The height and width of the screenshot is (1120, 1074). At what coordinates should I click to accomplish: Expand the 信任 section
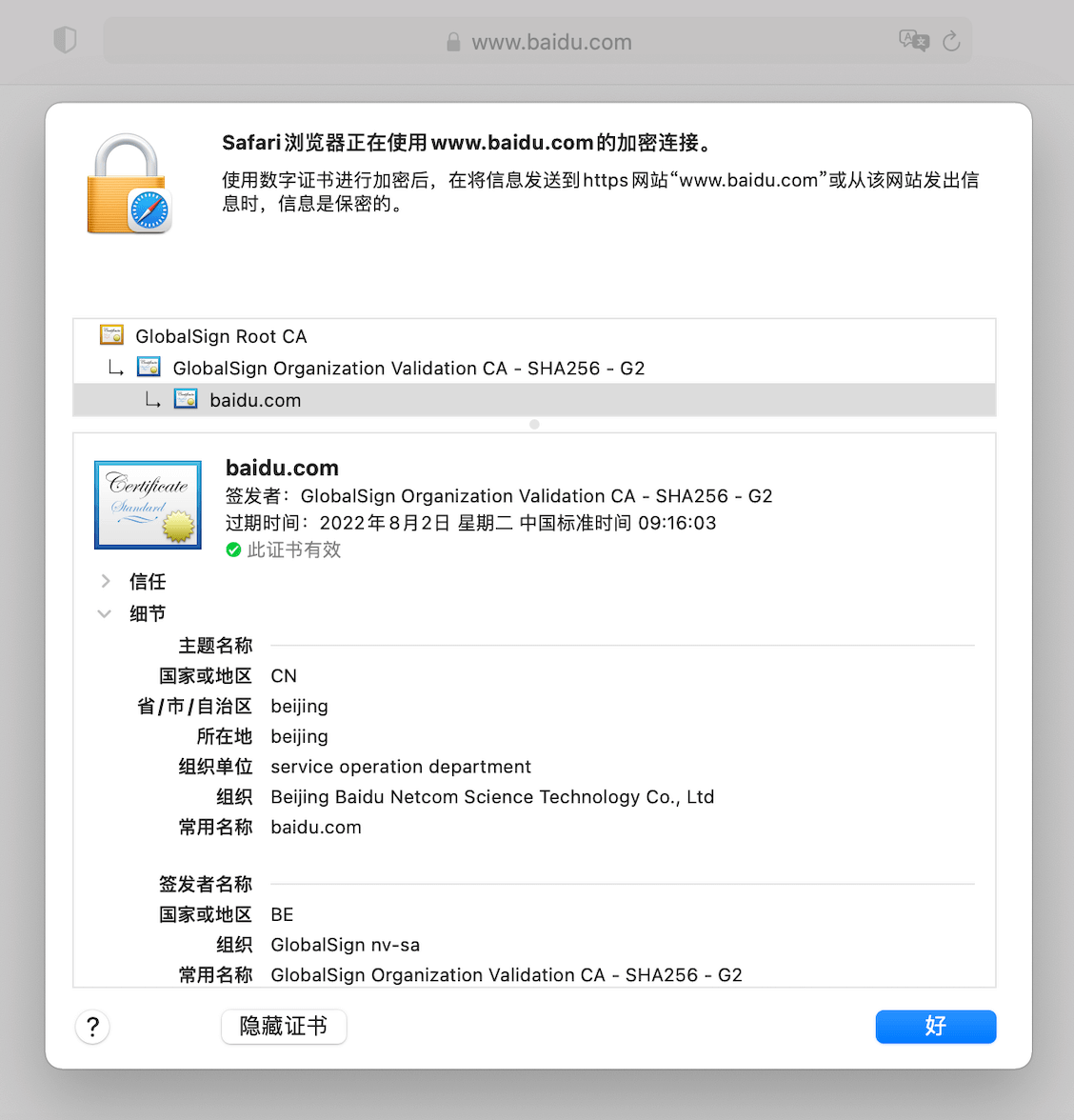105,581
